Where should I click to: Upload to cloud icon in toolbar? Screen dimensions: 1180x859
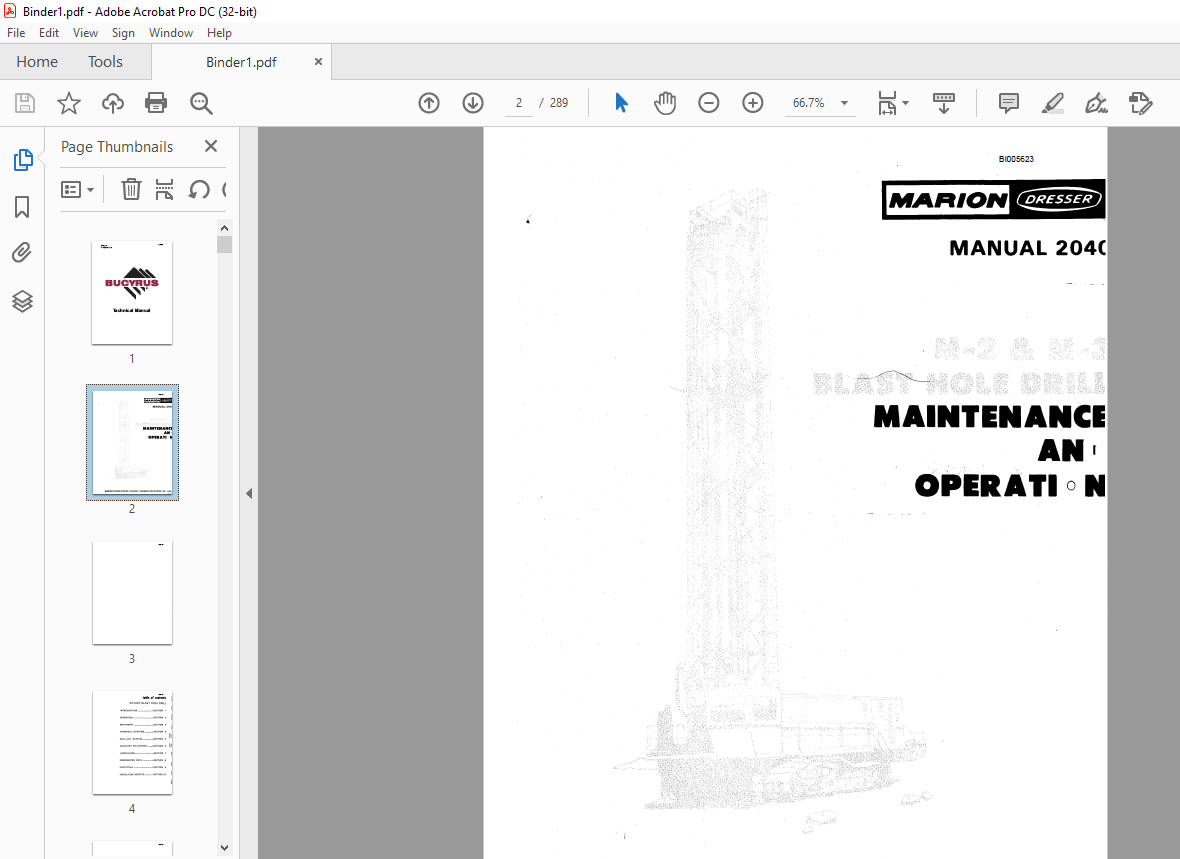pos(113,103)
